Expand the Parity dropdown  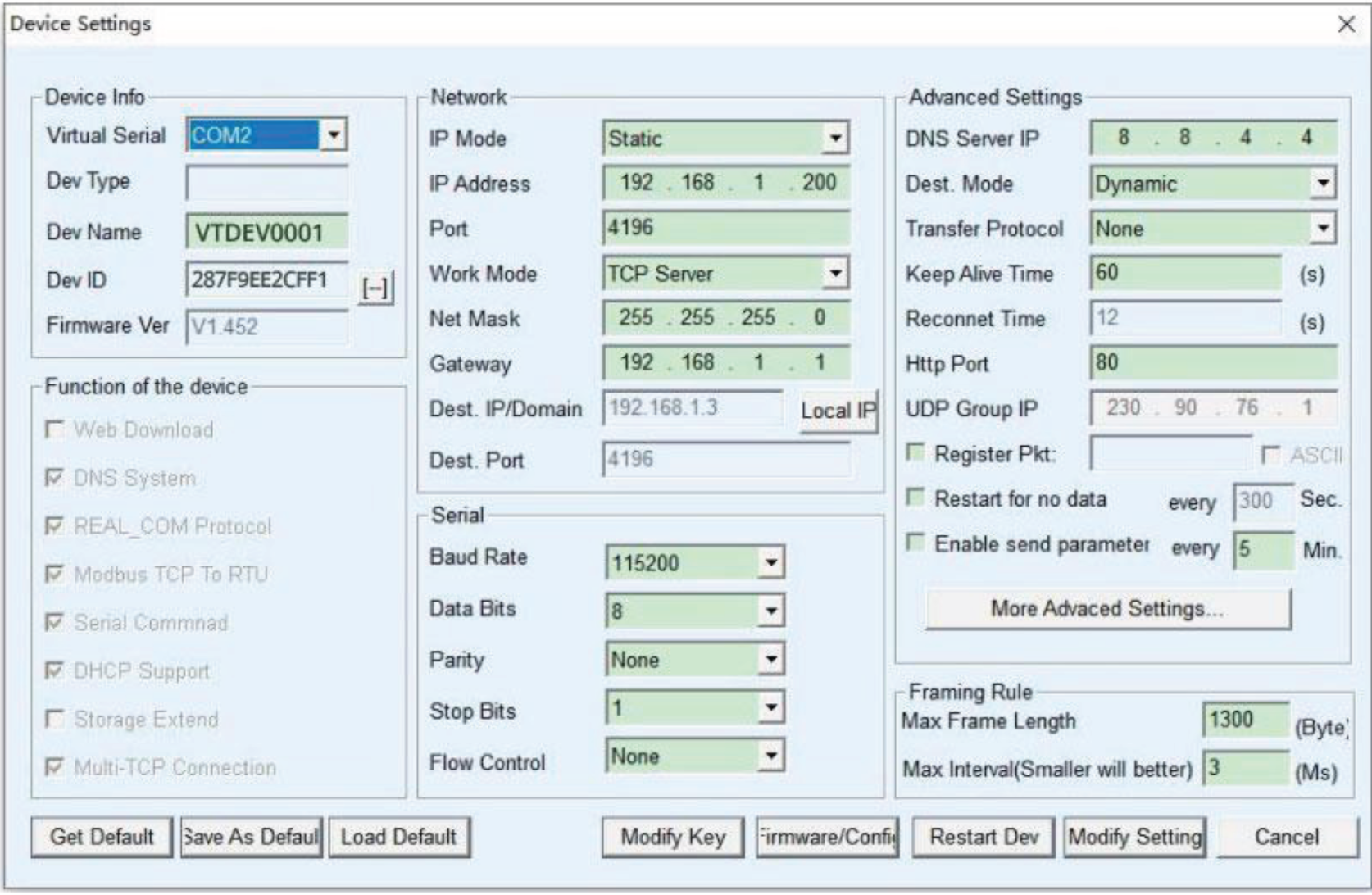click(x=771, y=659)
